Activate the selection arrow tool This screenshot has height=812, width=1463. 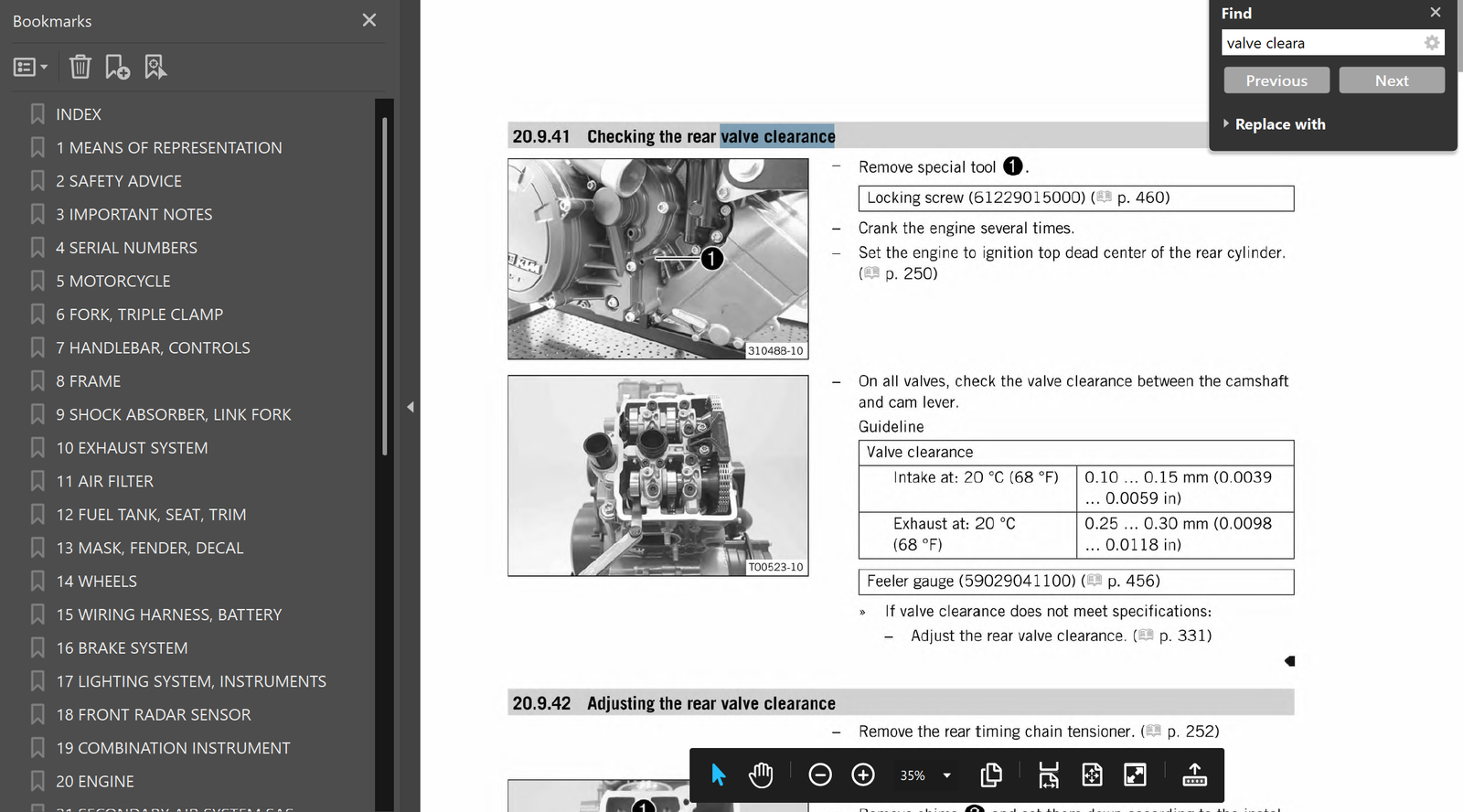tap(719, 775)
